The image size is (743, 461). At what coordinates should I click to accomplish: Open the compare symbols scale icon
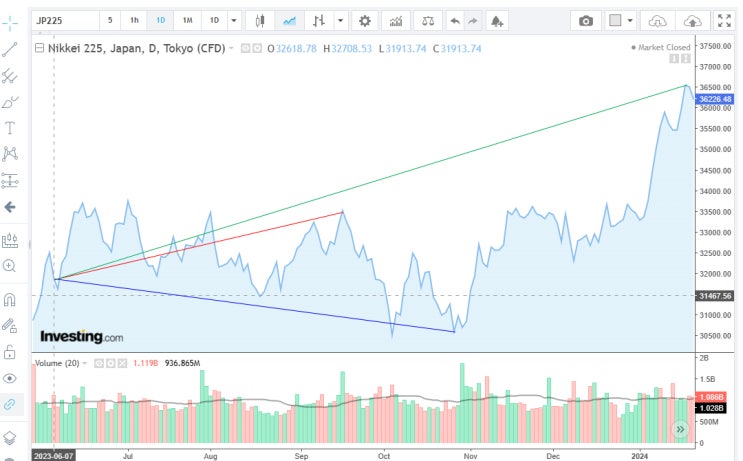[x=427, y=21]
